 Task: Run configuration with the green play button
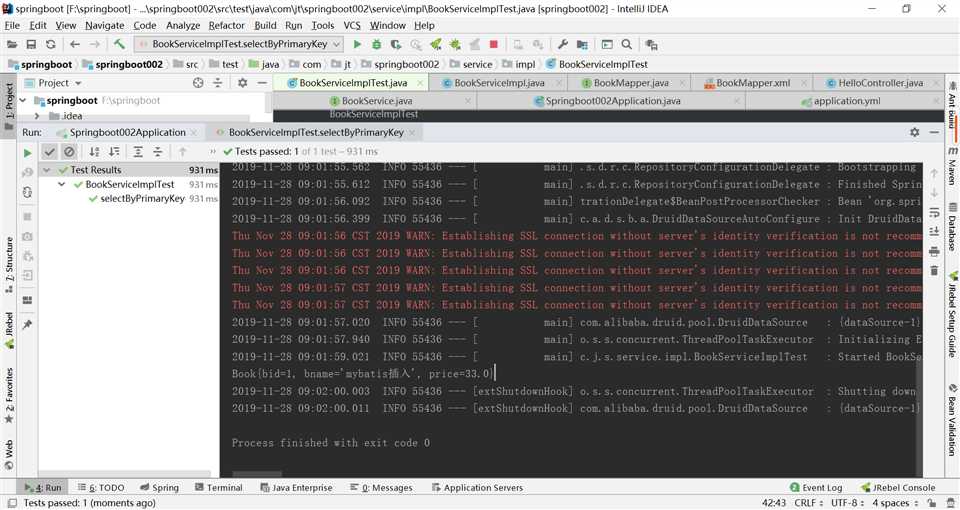pyautogui.click(x=358, y=45)
